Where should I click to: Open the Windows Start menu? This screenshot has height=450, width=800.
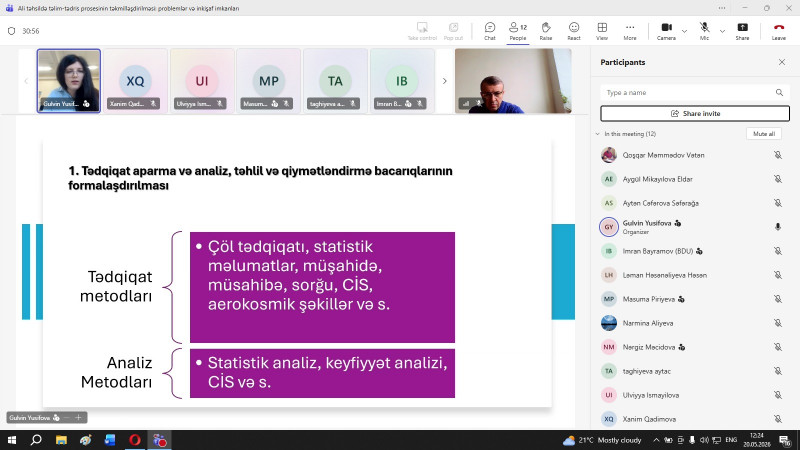pos(12,440)
